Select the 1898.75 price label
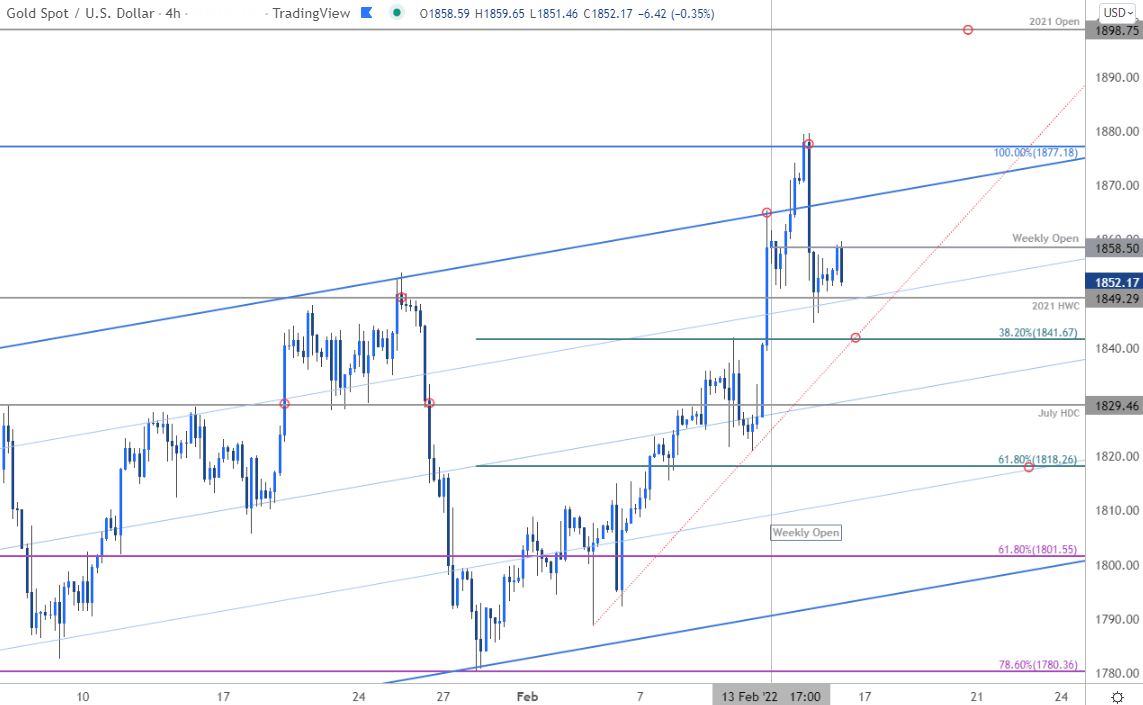Screen dimensions: 1143x705 coord(1113,31)
